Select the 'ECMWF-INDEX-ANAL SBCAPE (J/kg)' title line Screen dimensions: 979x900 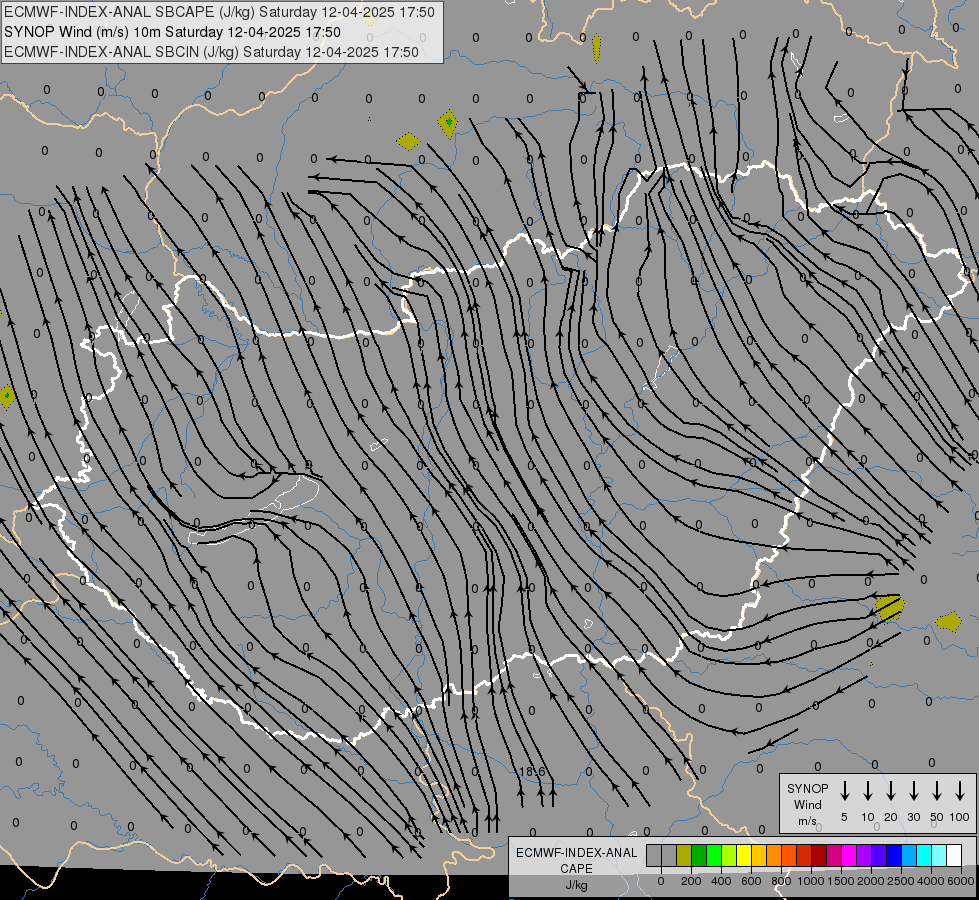tap(219, 12)
